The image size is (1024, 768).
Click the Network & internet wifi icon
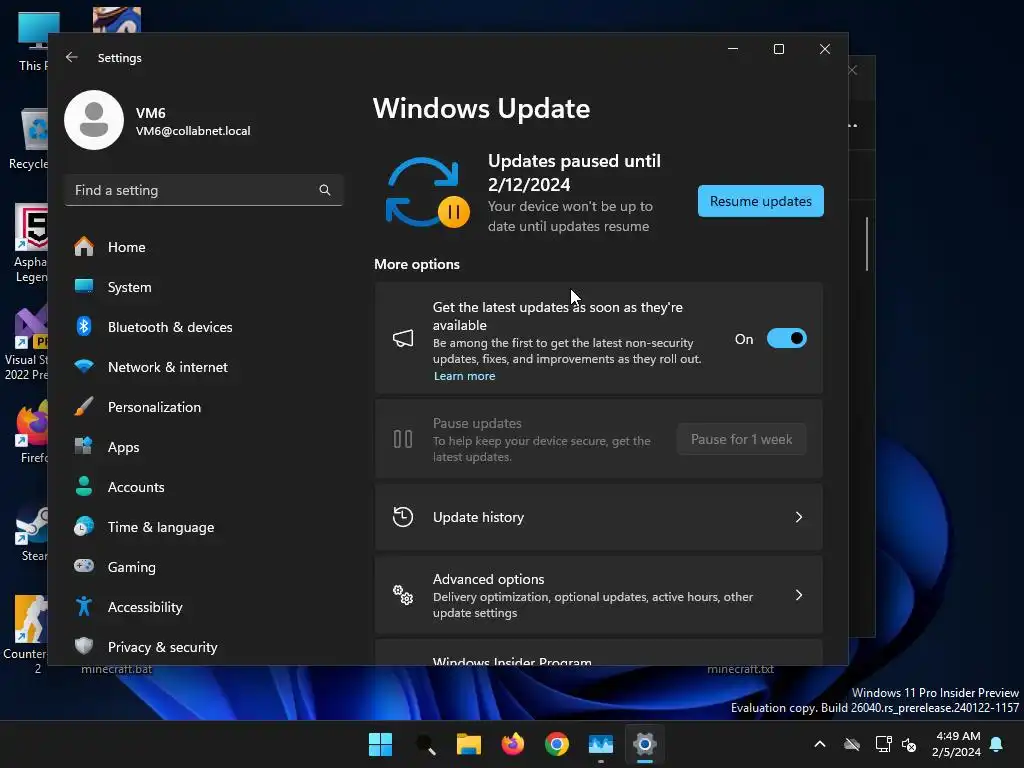point(84,366)
